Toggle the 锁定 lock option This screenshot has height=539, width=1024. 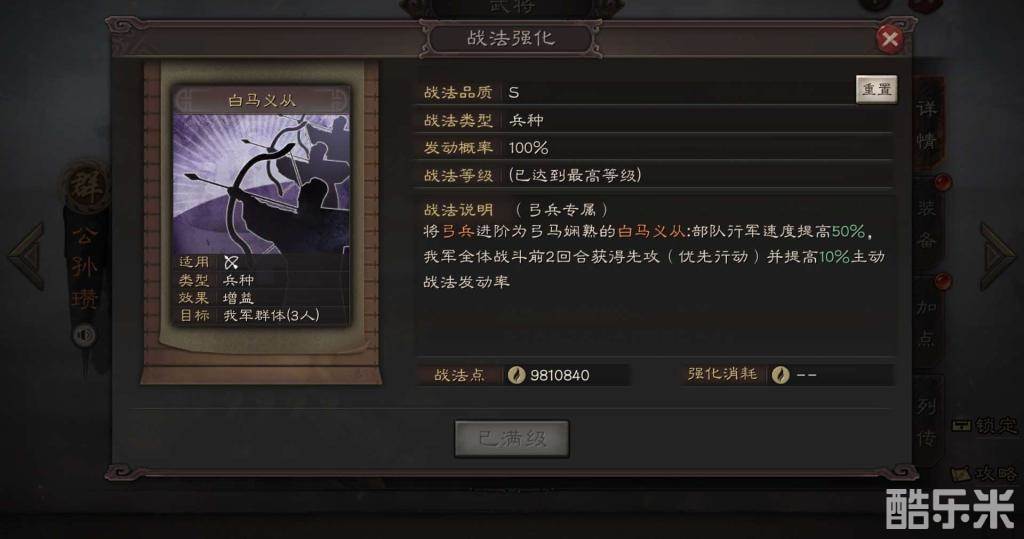[984, 426]
